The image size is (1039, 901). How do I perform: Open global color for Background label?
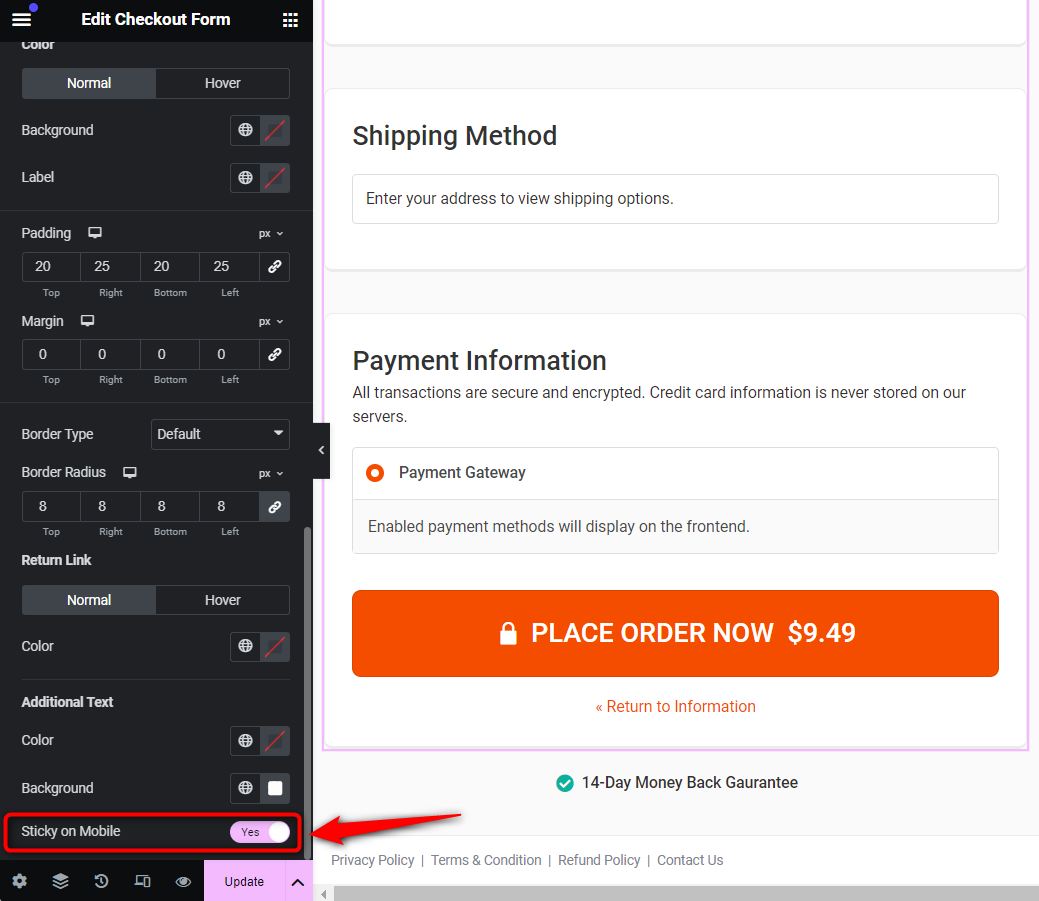click(245, 130)
